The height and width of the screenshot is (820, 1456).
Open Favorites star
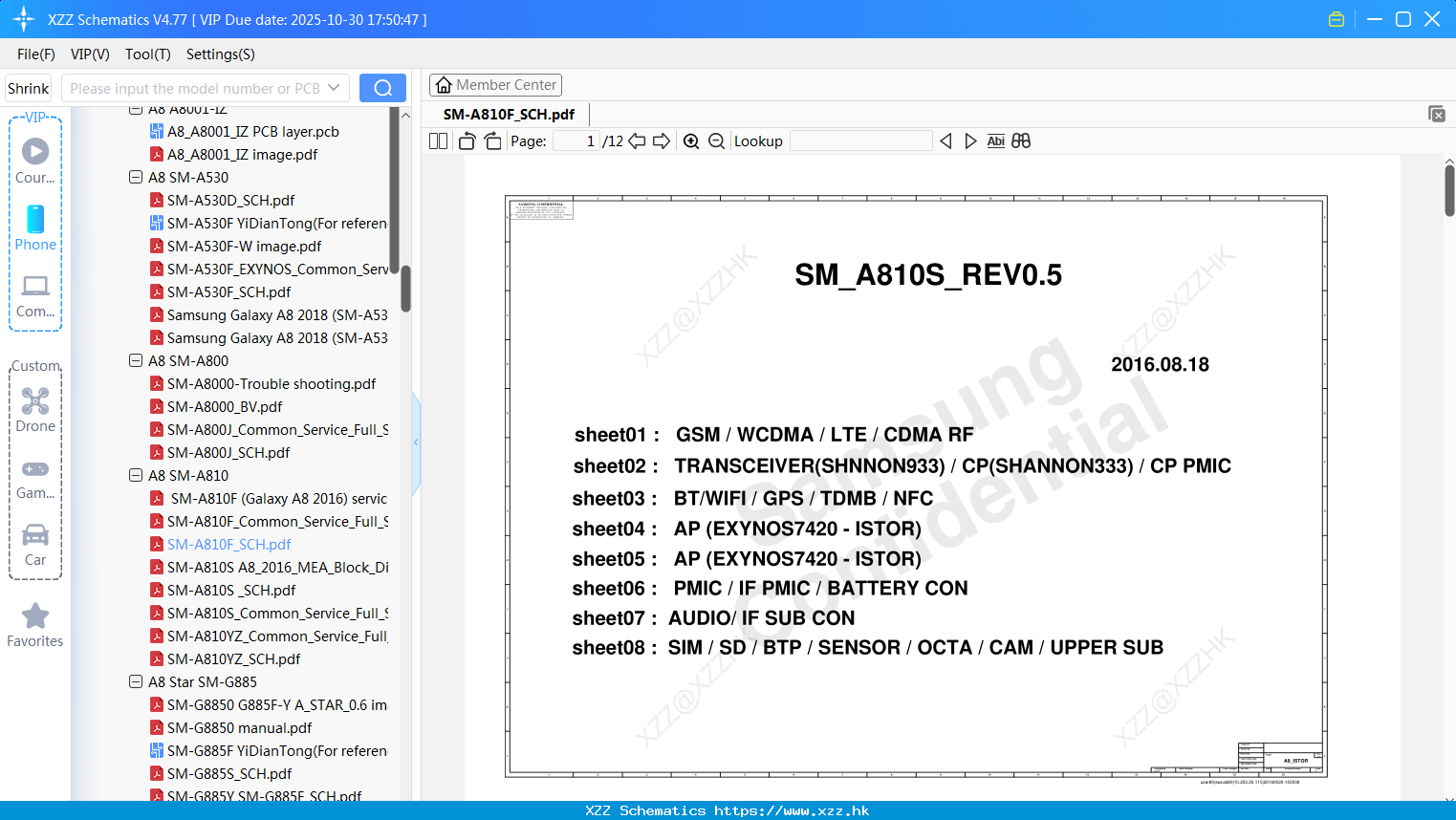pyautogui.click(x=35, y=625)
